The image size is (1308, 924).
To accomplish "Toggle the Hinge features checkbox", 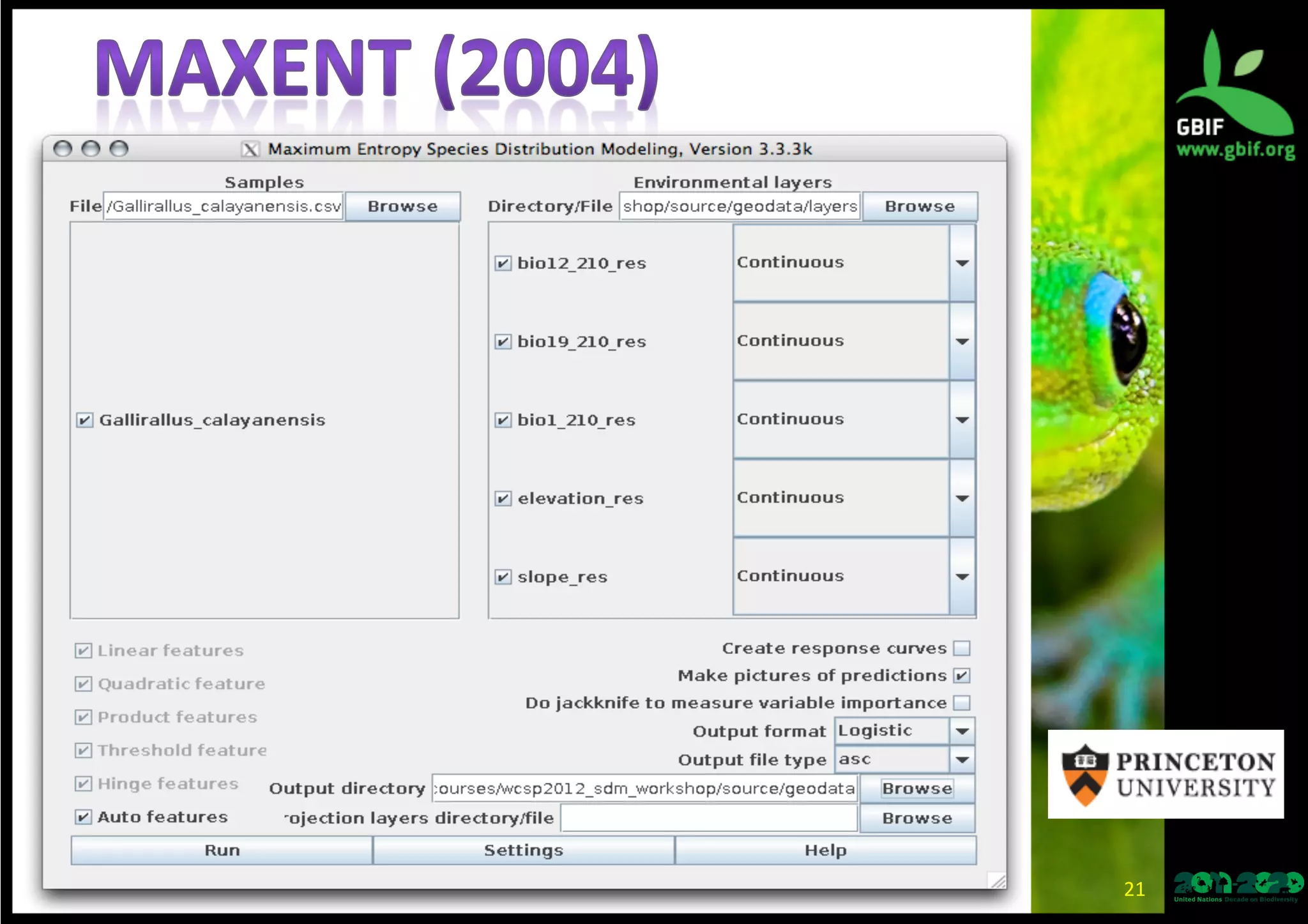I will pyautogui.click(x=83, y=784).
